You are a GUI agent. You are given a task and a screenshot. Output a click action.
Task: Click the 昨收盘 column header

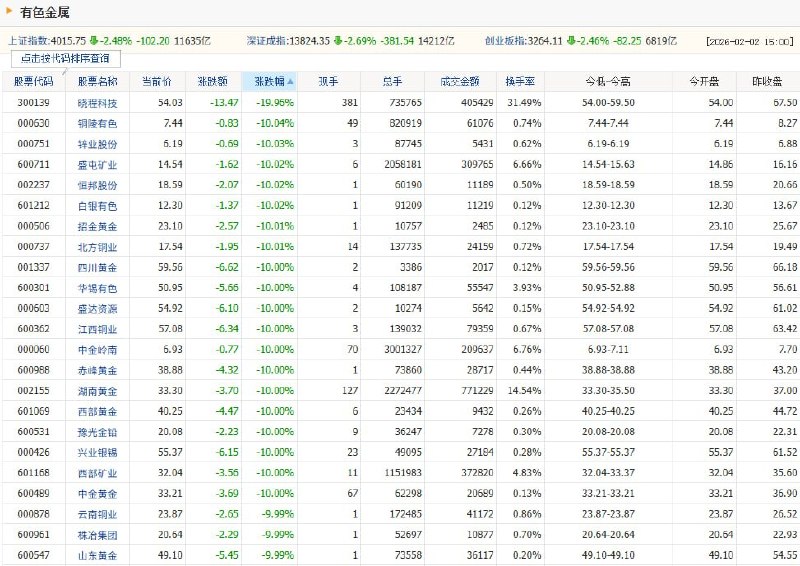(x=767, y=81)
